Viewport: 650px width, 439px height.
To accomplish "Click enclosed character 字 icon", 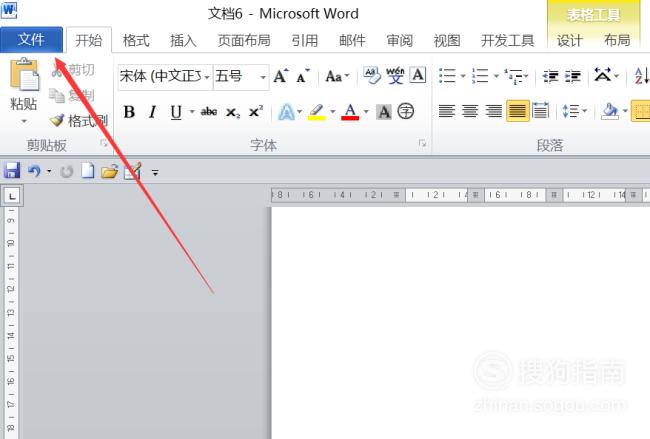I will [405, 111].
